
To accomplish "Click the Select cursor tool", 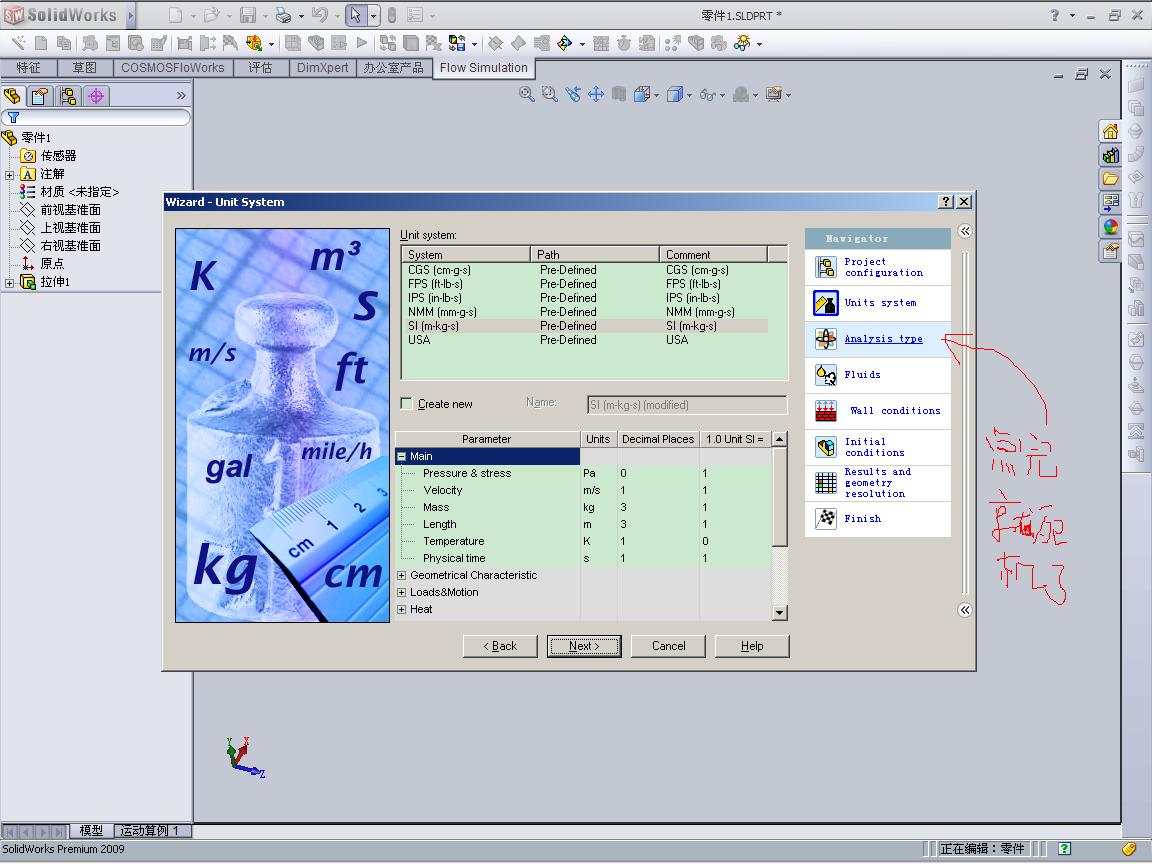I will 356,15.
